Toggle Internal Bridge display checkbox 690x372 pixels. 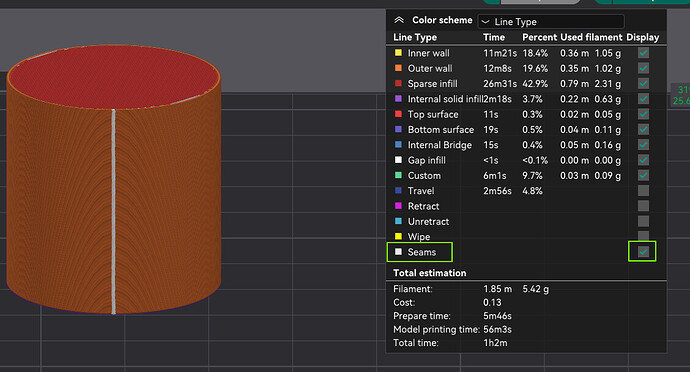(643, 144)
